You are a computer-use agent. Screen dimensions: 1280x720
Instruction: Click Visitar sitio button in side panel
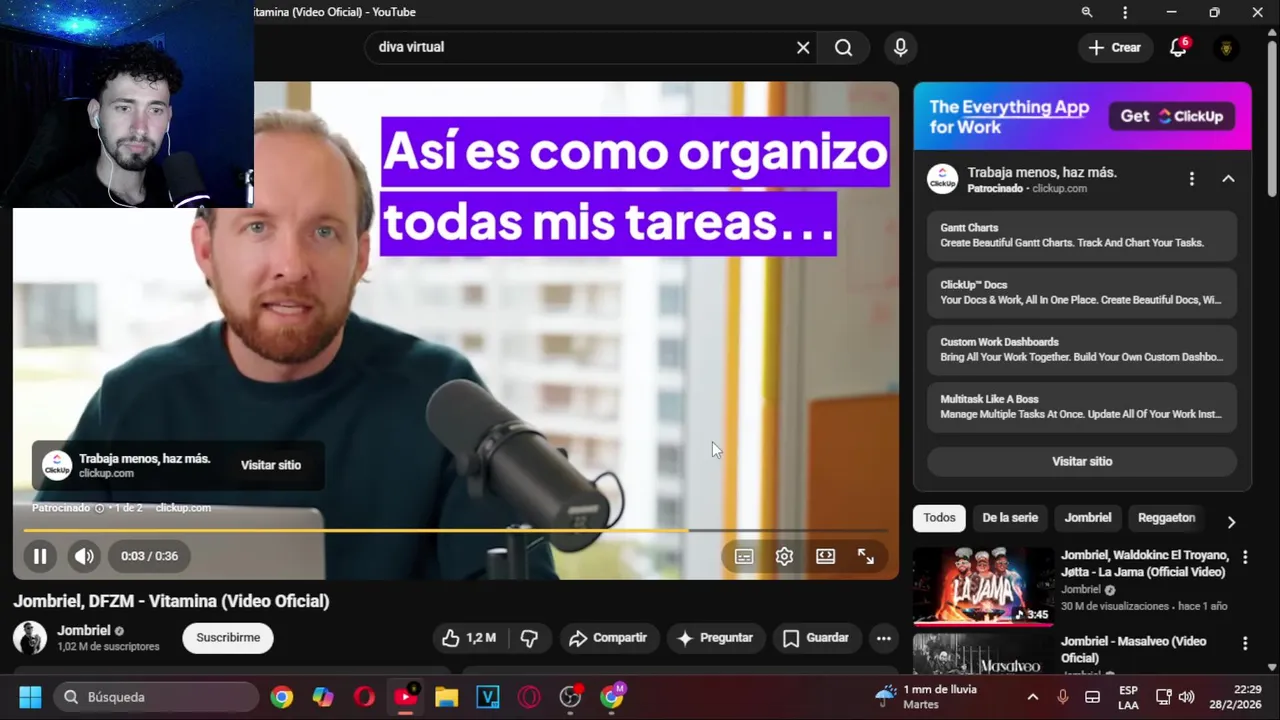click(x=1082, y=461)
